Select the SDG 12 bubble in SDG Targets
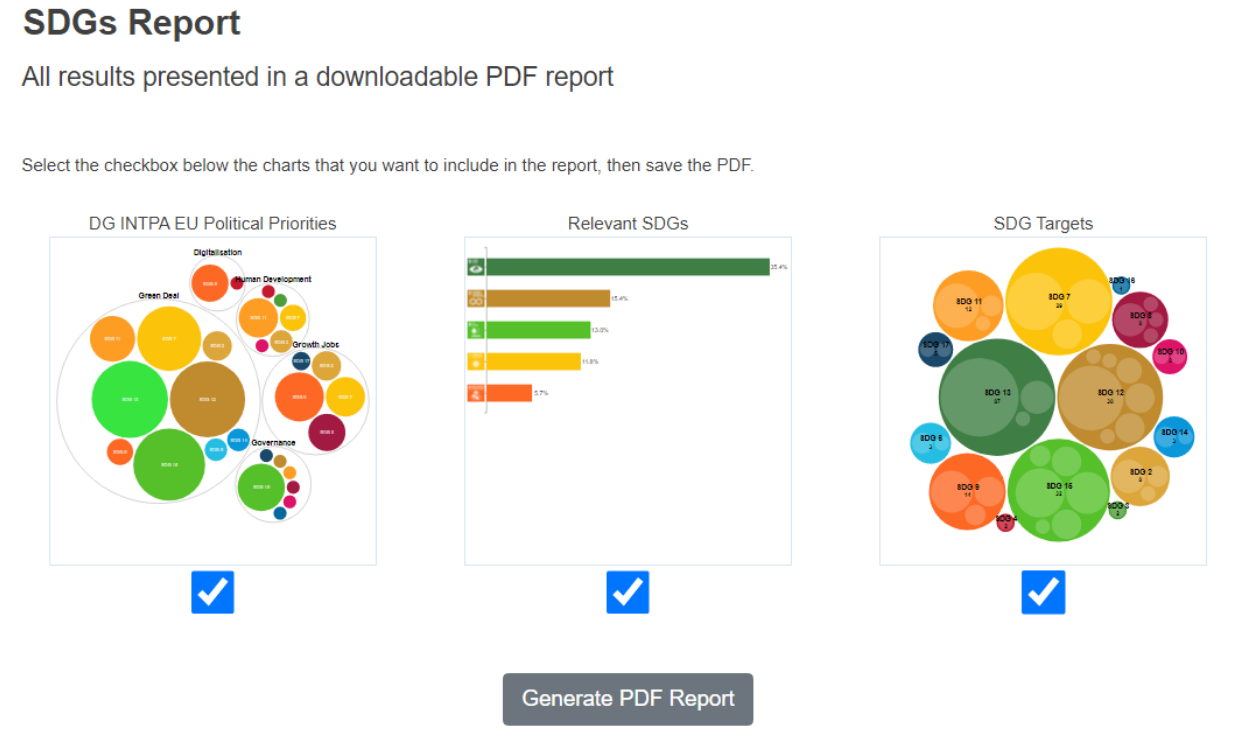The height and width of the screenshot is (750, 1256). pos(1109,395)
